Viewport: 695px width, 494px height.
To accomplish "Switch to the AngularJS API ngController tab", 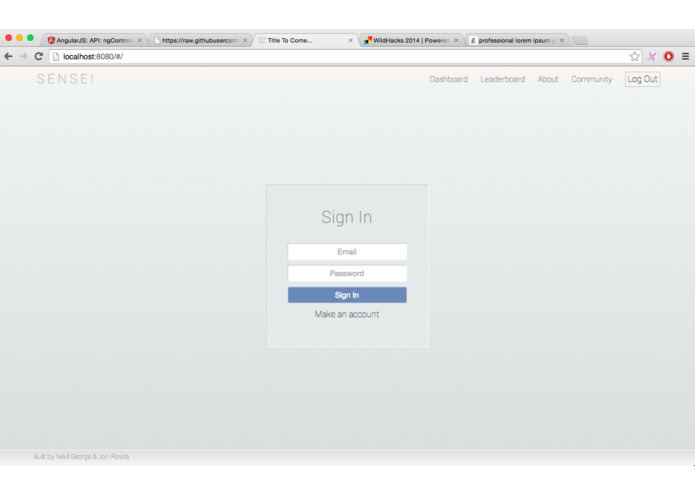I will point(93,40).
